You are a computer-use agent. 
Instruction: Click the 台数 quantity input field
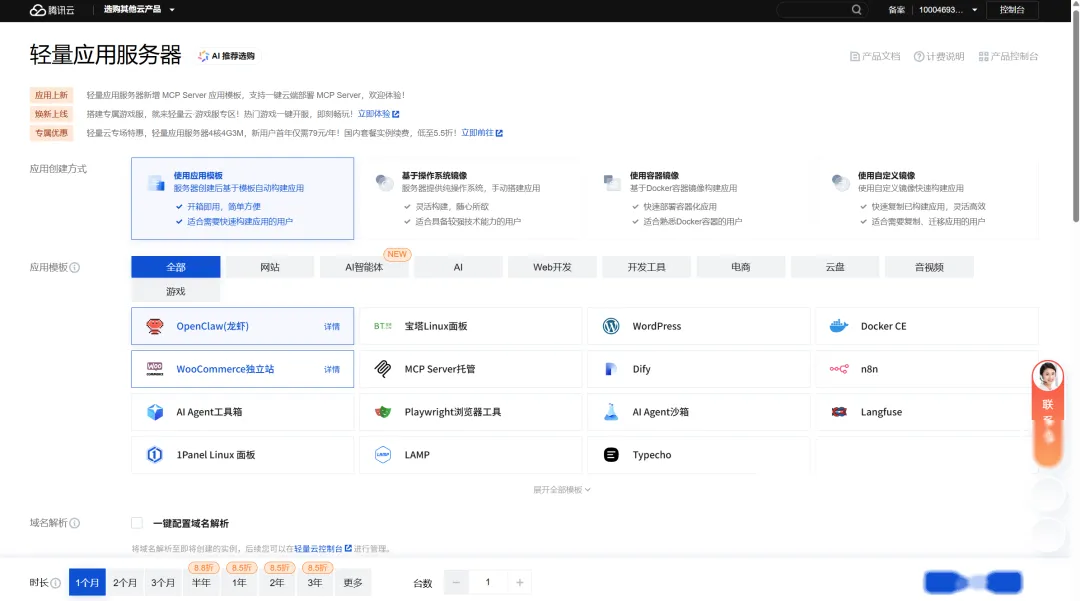tap(488, 582)
